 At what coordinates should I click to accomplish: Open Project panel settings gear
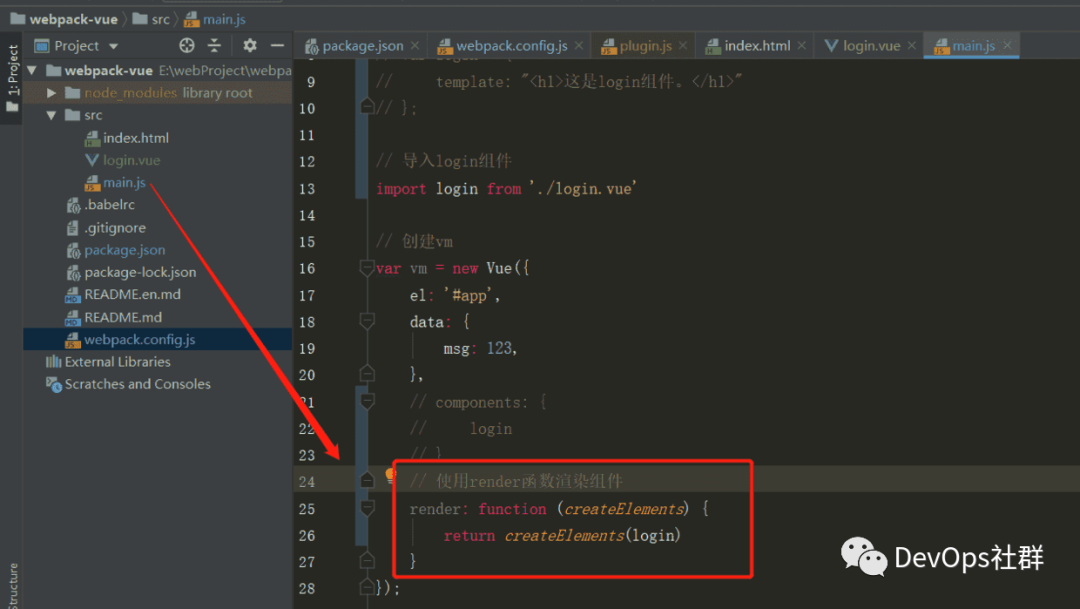pos(249,45)
